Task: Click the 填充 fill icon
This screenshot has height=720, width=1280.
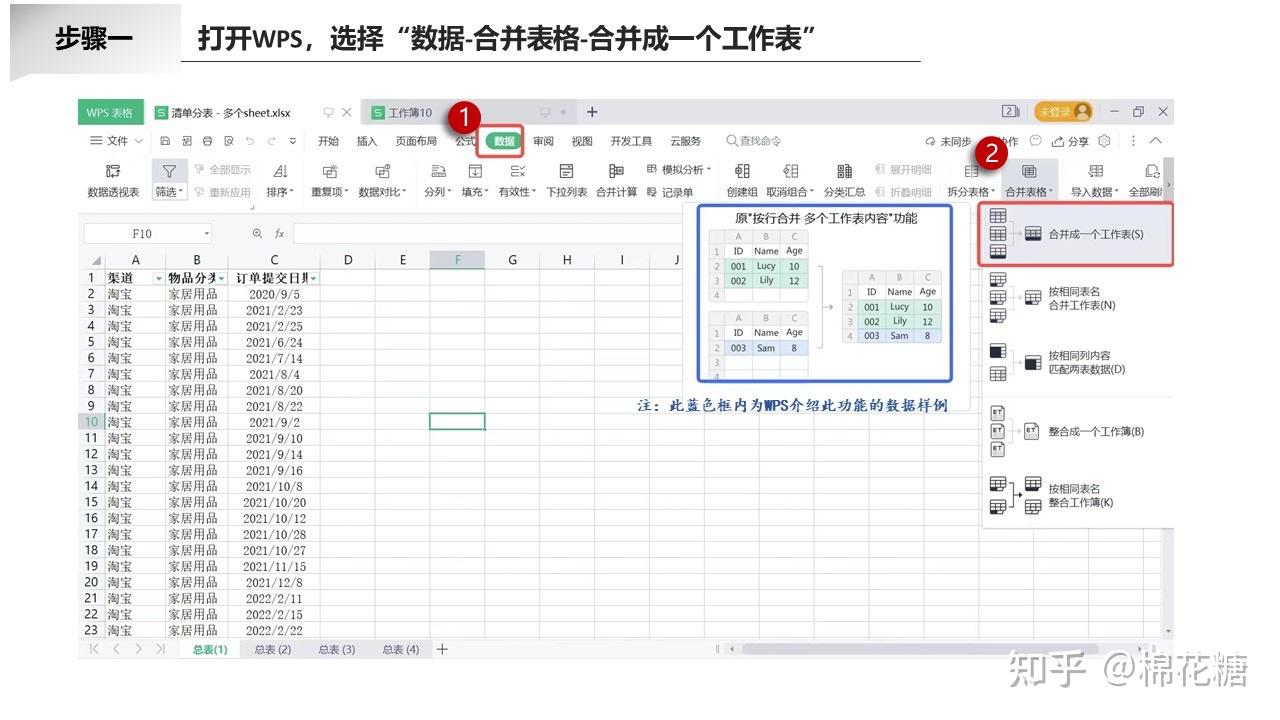Action: pos(476,171)
